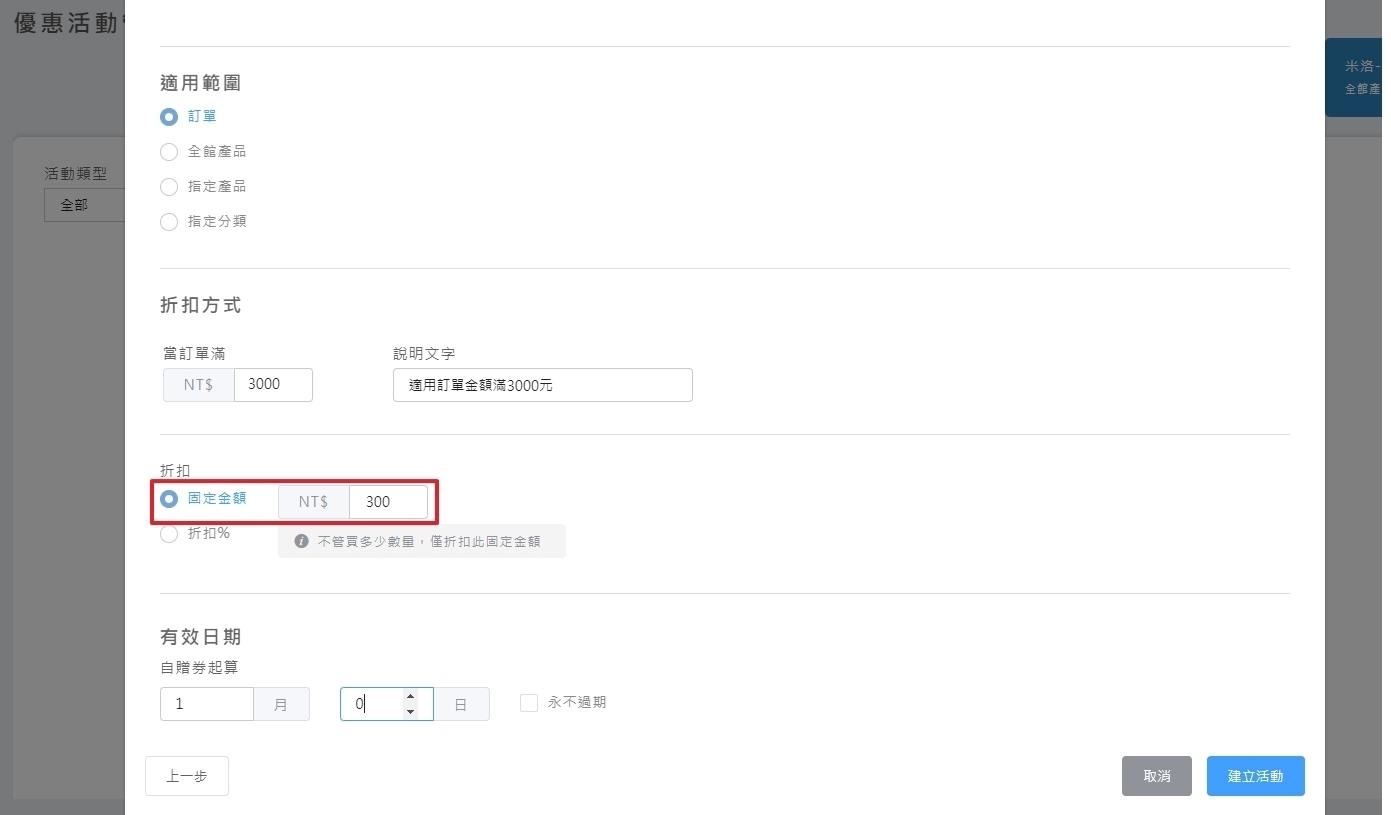Screen dimensions: 1391x815
Task: Click the day validity input field
Action: coord(371,704)
